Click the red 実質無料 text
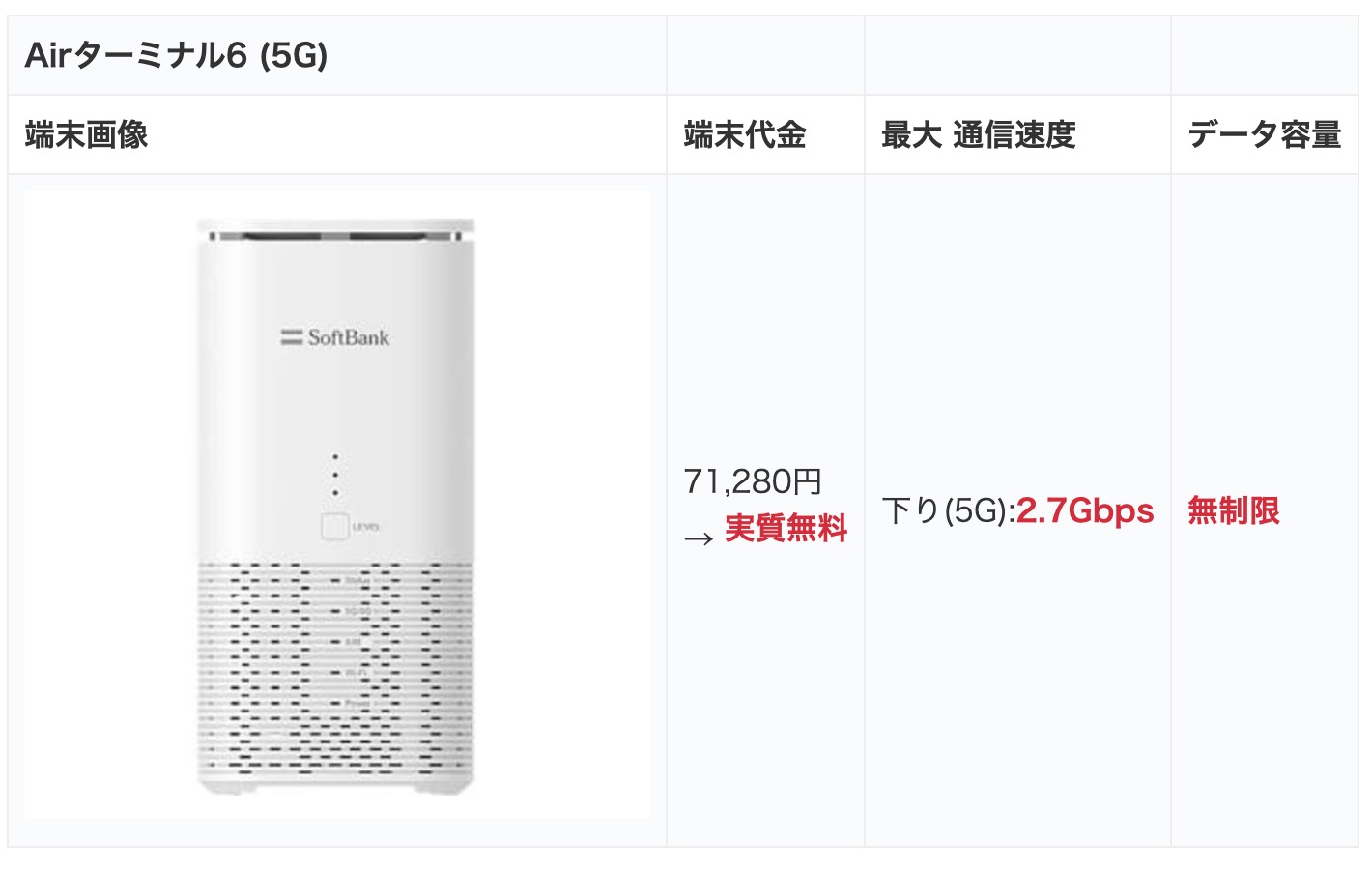 (x=786, y=529)
